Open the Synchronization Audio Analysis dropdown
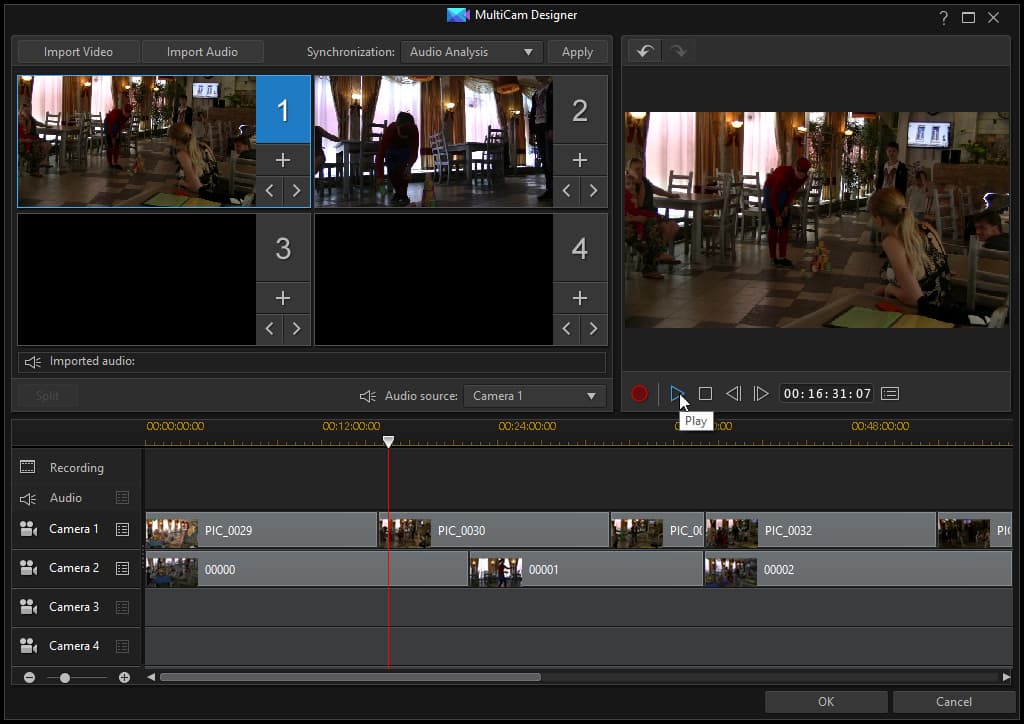Viewport: 1024px width, 724px height. [x=471, y=52]
